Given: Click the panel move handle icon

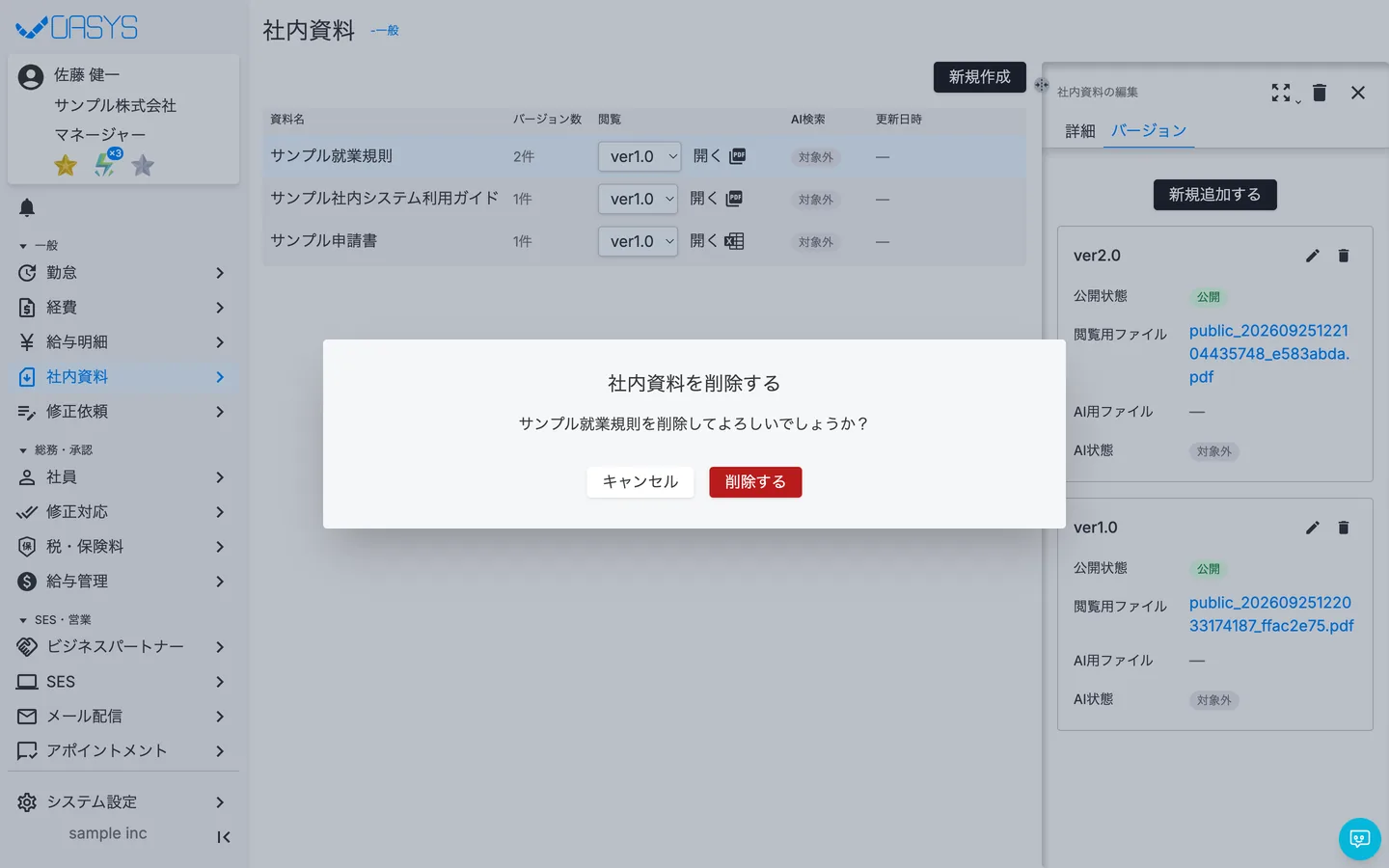Looking at the screenshot, I should pos(1042,85).
